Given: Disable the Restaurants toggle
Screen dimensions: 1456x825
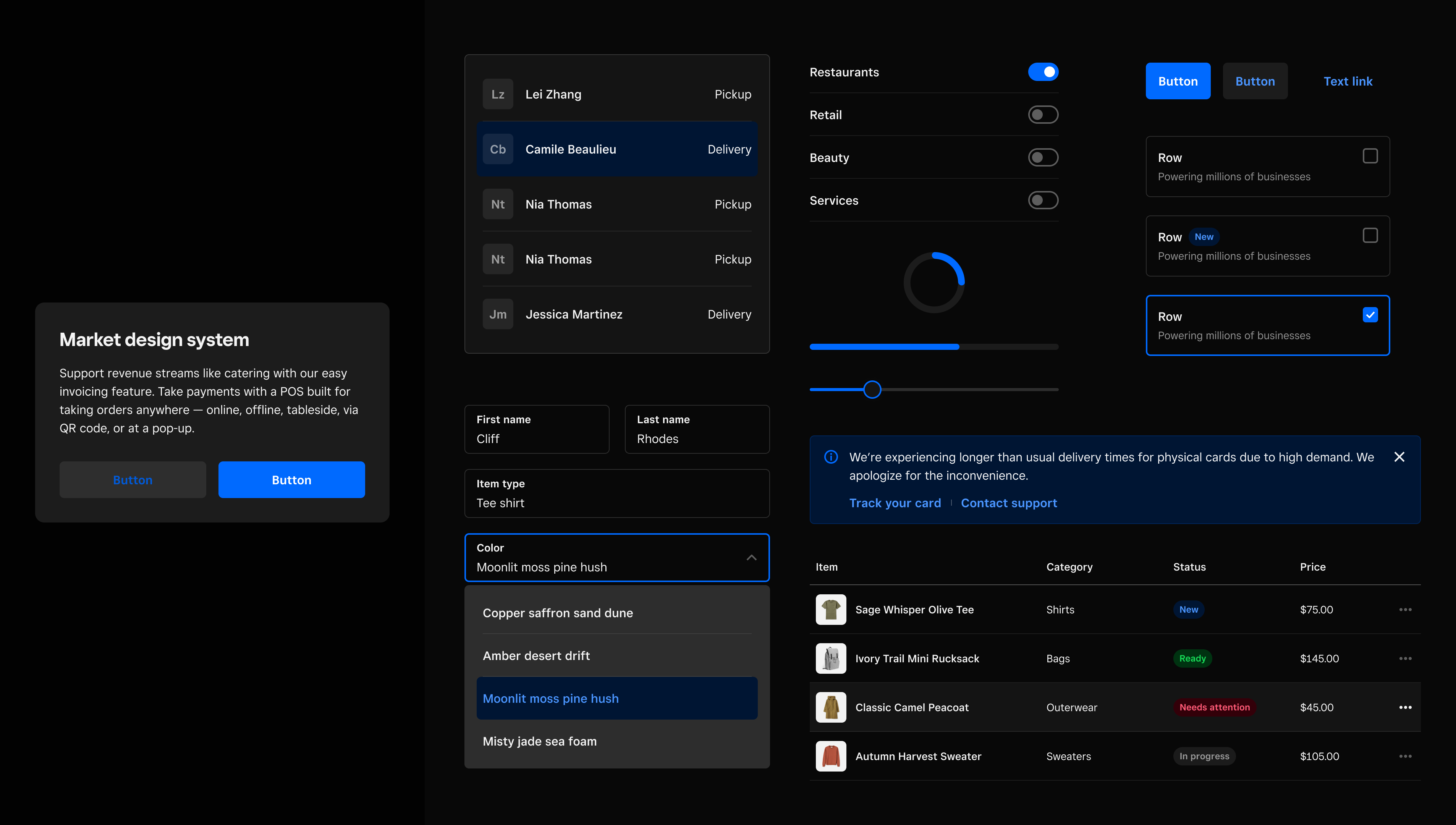Looking at the screenshot, I should 1043,72.
